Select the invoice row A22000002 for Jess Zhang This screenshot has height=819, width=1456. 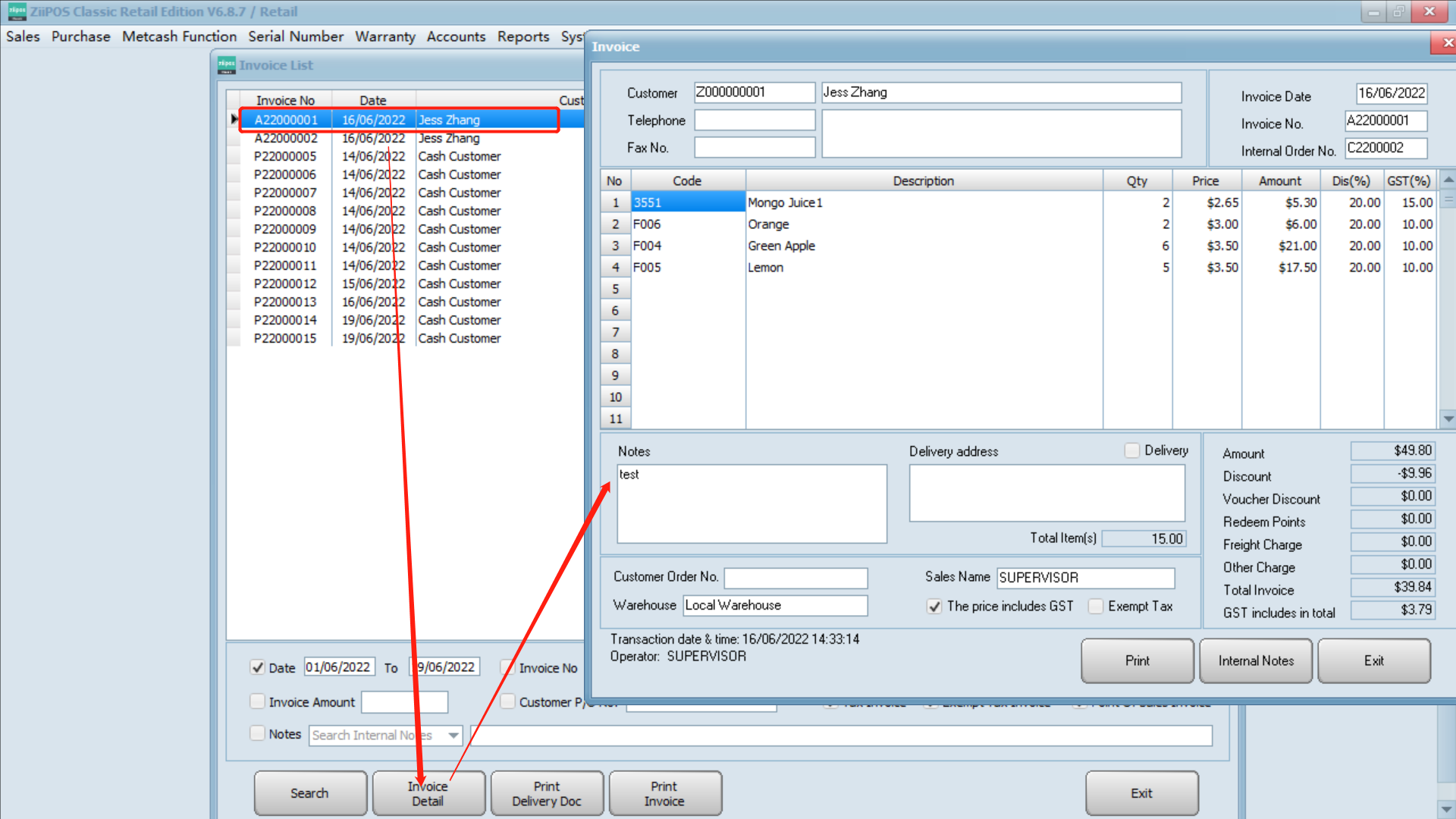point(341,138)
